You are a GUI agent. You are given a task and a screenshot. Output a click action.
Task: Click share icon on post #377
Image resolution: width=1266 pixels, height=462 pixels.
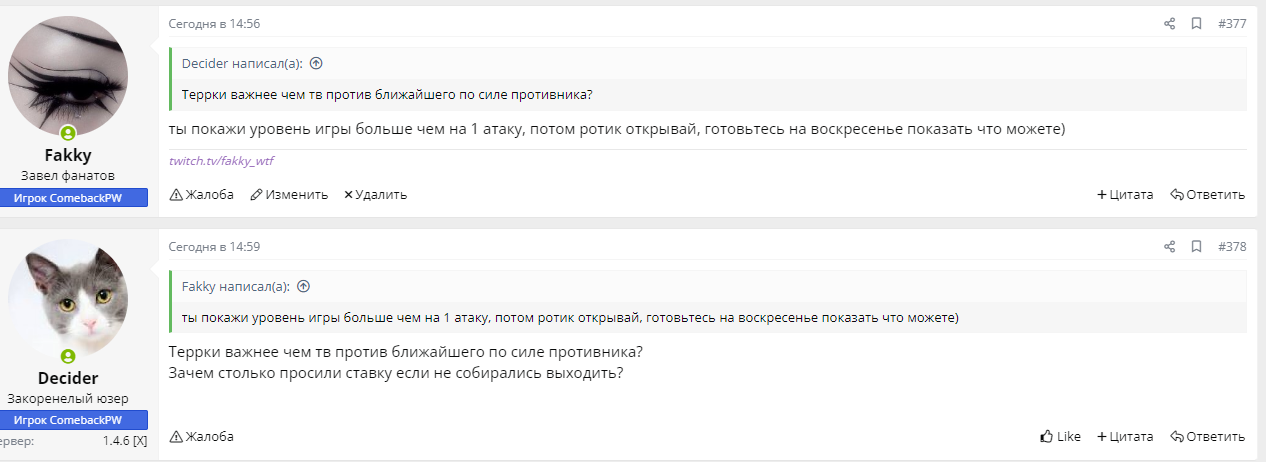(x=1169, y=24)
